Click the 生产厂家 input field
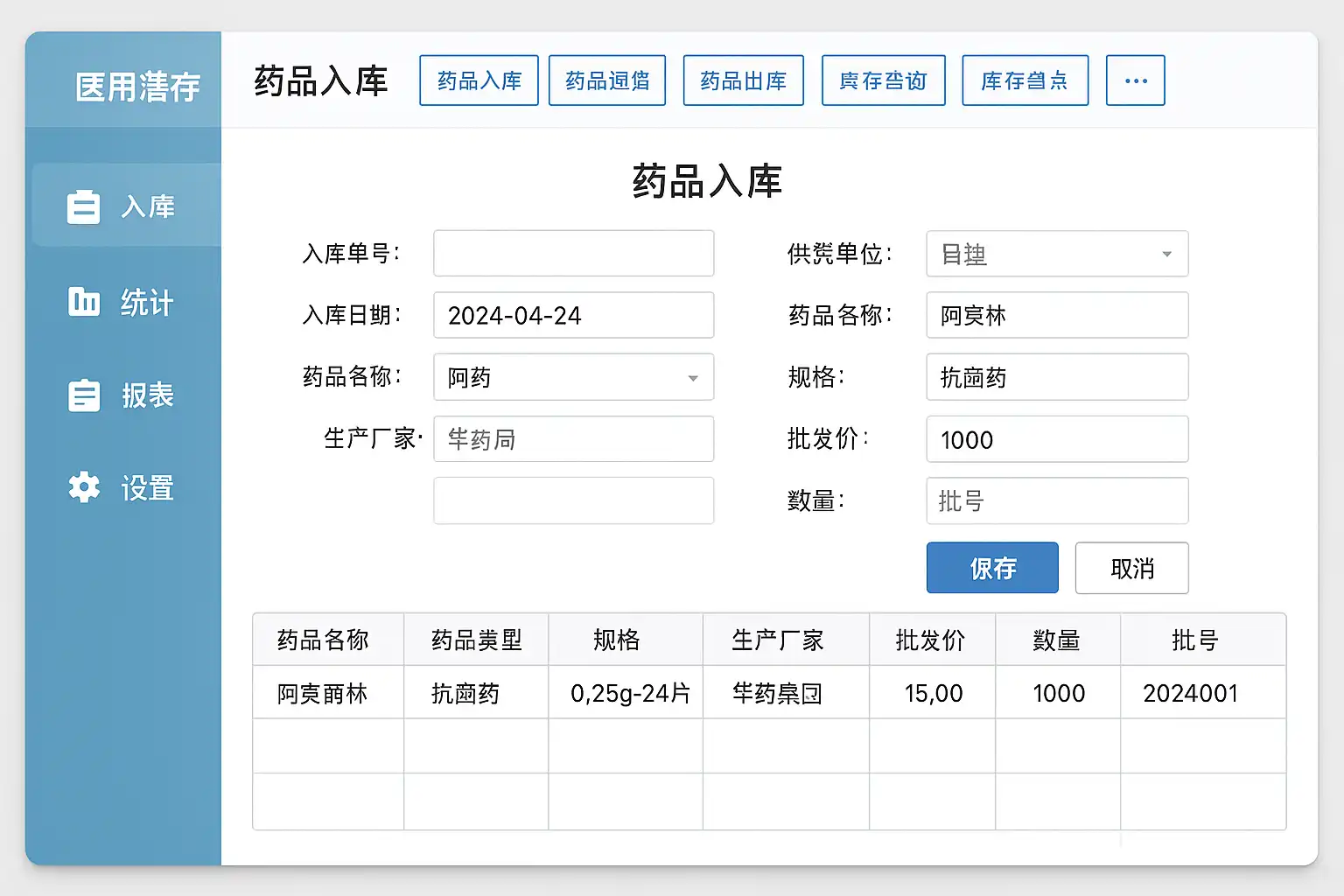The height and width of the screenshot is (896, 1344). (x=573, y=439)
